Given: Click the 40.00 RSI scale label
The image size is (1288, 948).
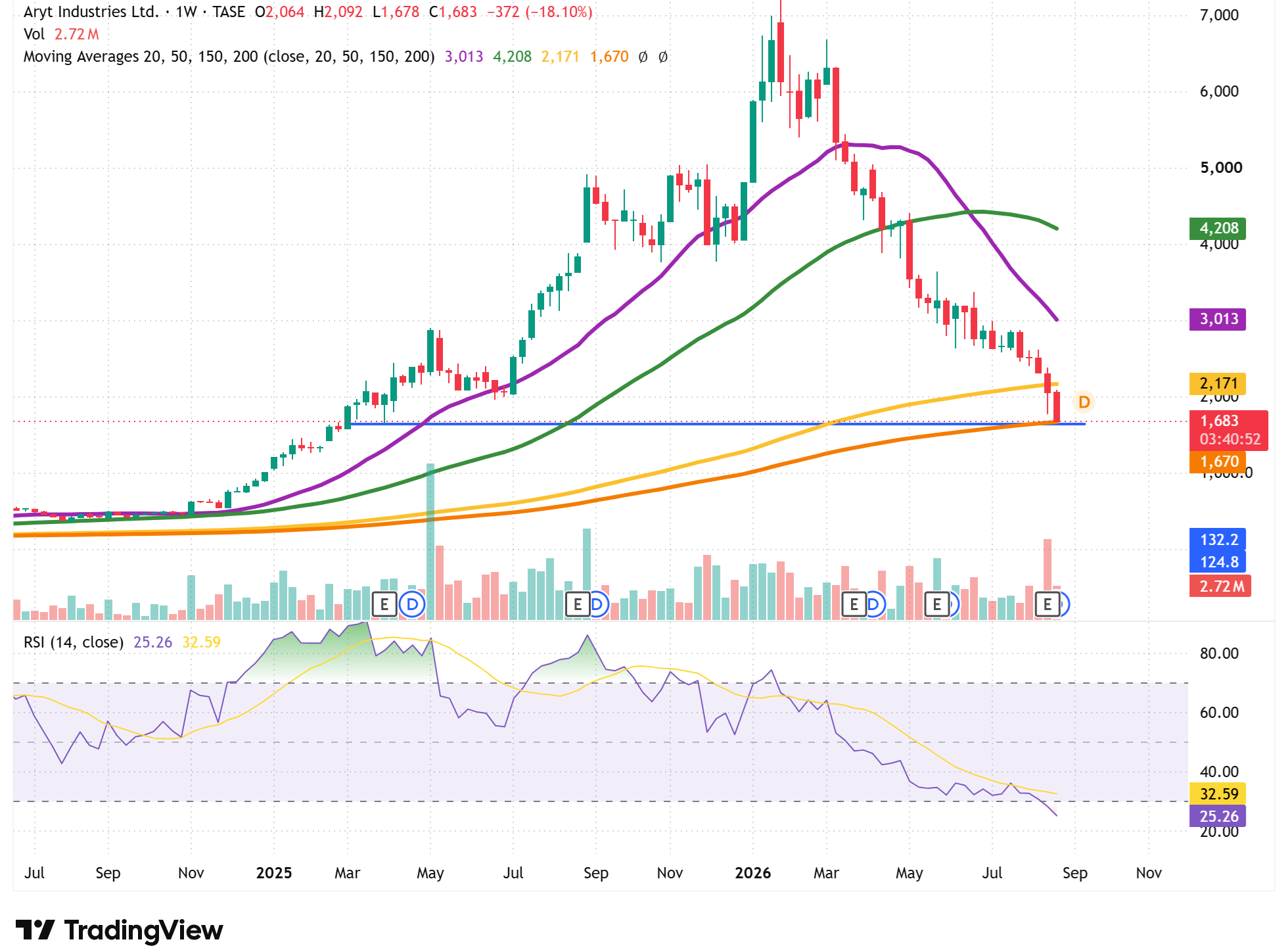Looking at the screenshot, I should tap(1219, 772).
